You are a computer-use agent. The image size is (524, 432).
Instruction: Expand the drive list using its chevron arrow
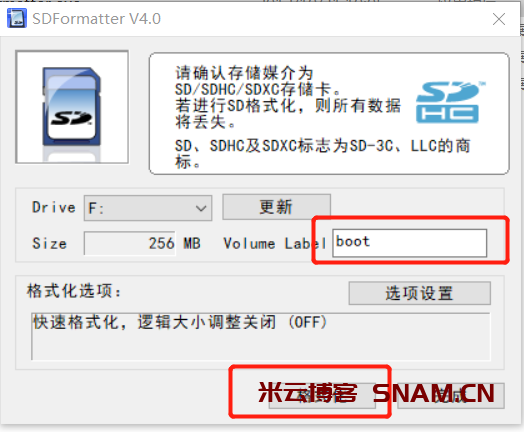point(201,208)
